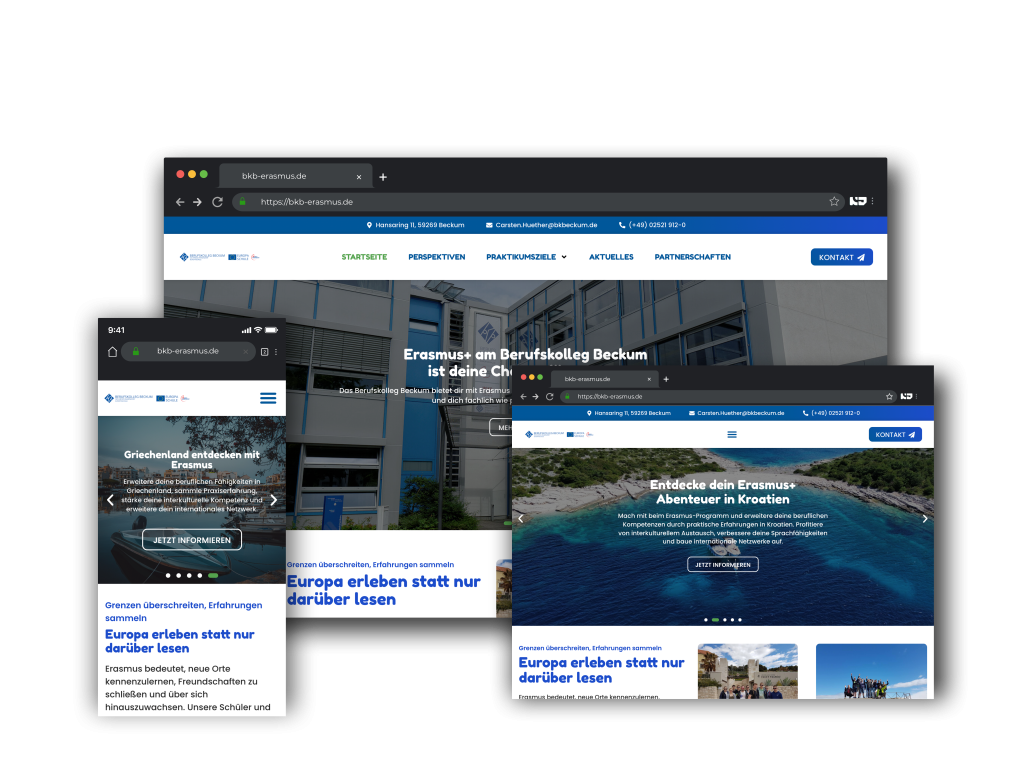Select the bkb-erasmus.de tab in the large browser
The height and width of the screenshot is (768, 1024).
click(x=296, y=176)
